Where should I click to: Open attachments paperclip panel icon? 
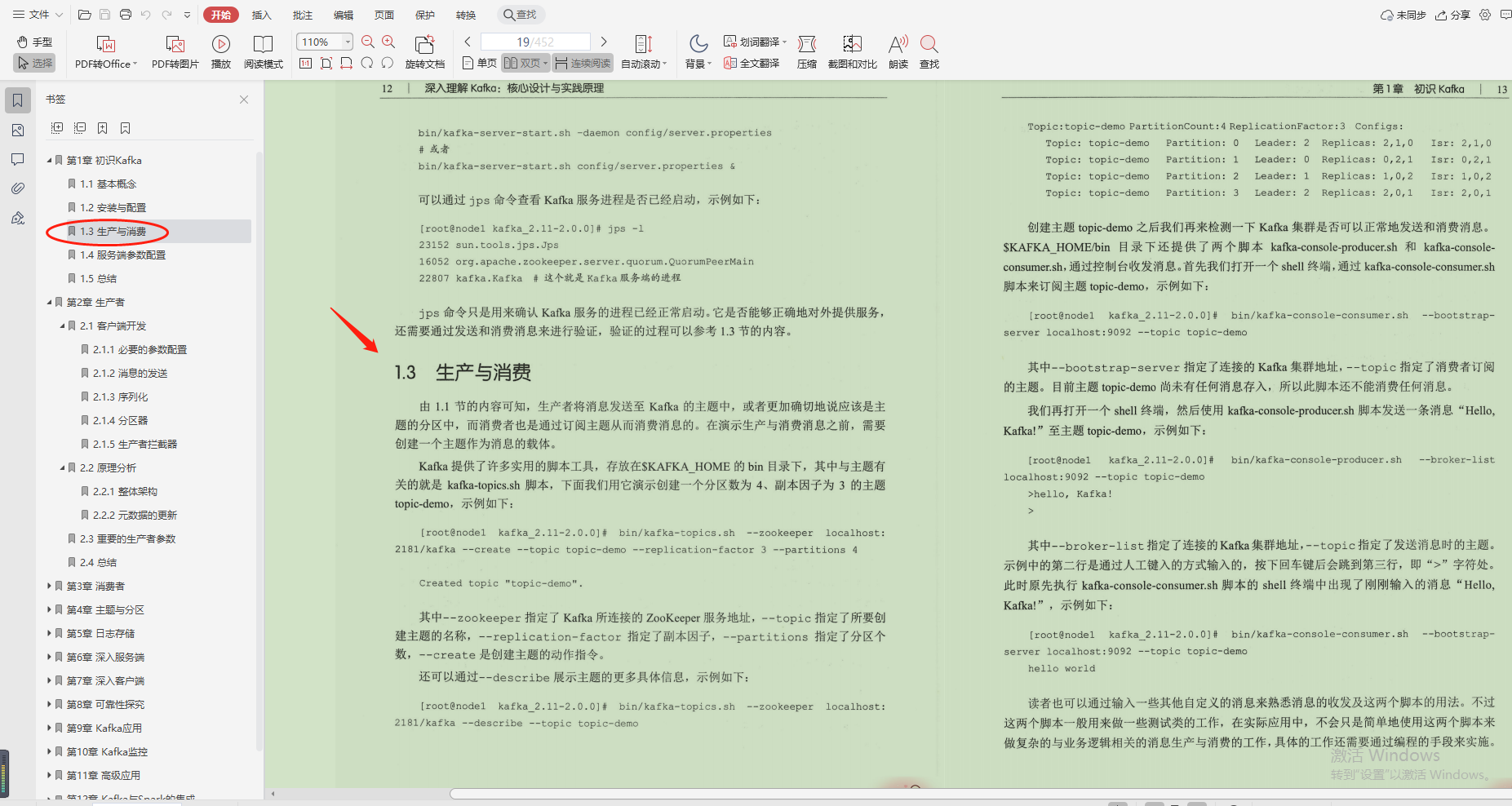tap(18, 188)
